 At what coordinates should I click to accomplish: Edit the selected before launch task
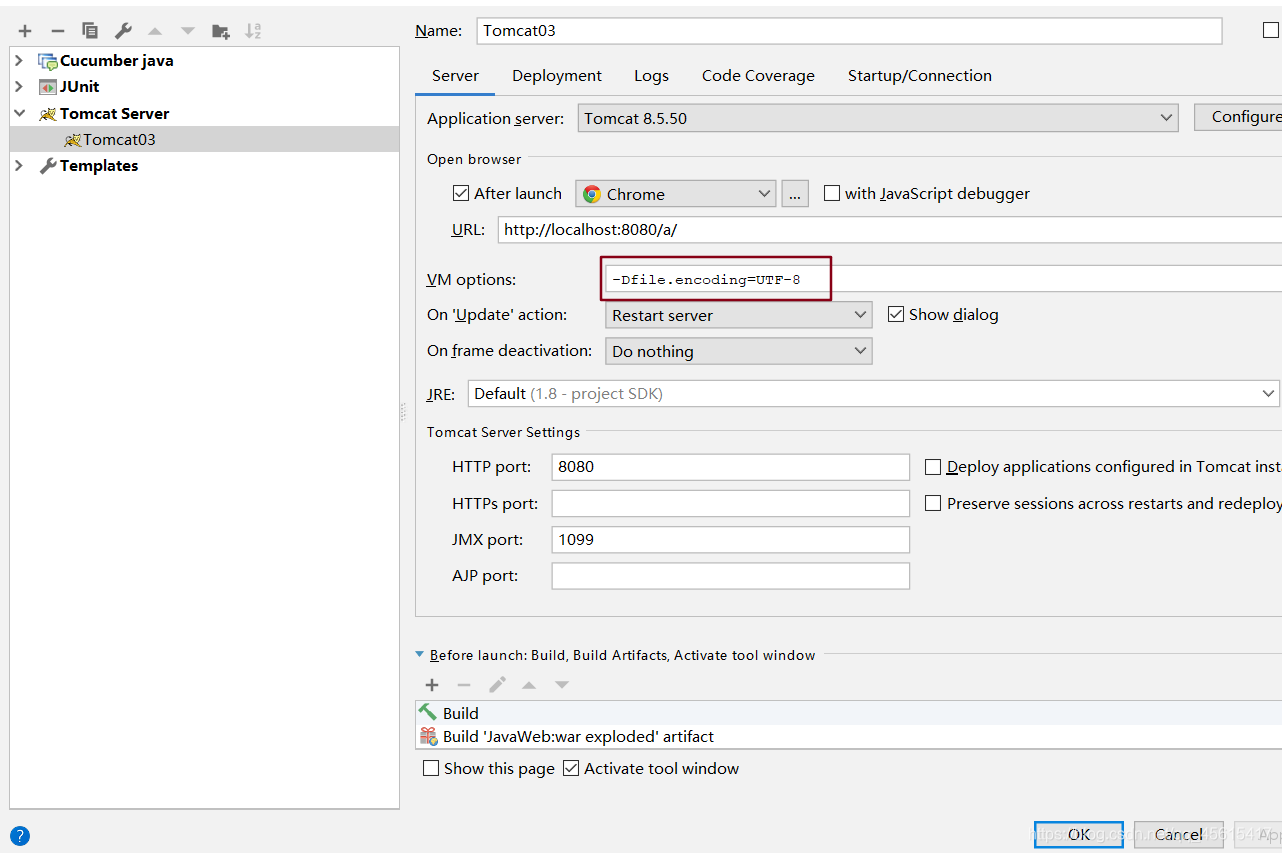[x=497, y=685]
